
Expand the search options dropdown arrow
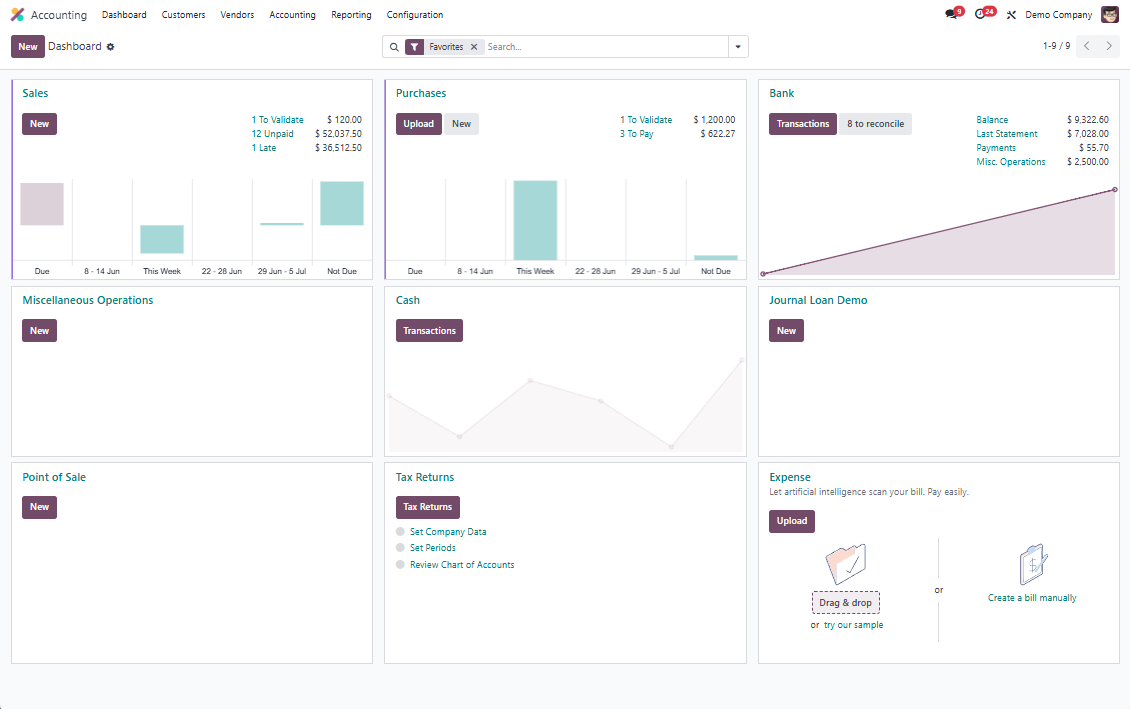click(x=738, y=47)
